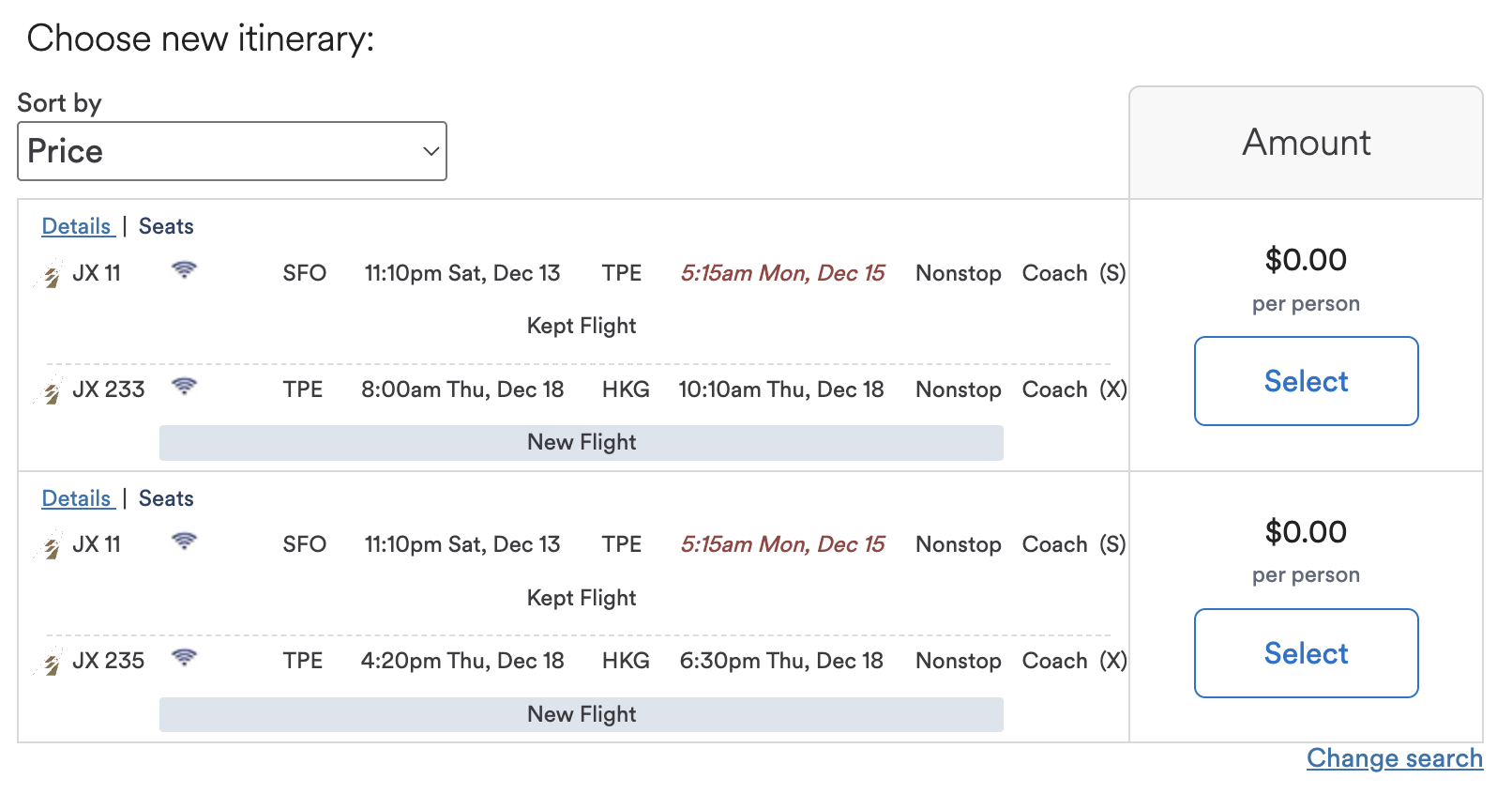Open Details for the first itinerary
Image resolution: width=1512 pixels, height=794 pixels.
(77, 226)
